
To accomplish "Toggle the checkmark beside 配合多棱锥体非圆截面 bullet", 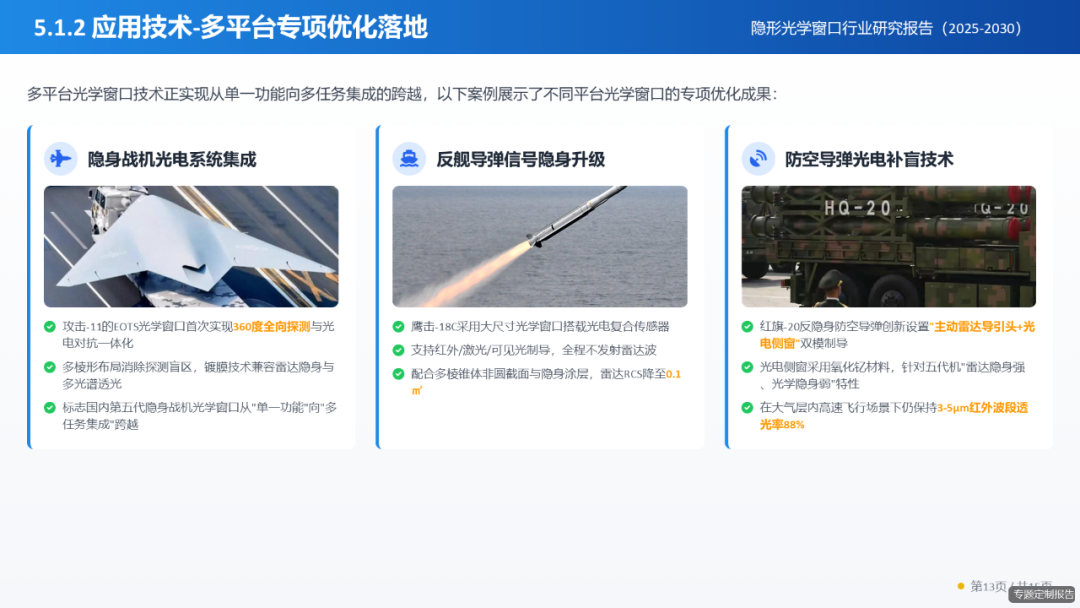I will coord(397,375).
